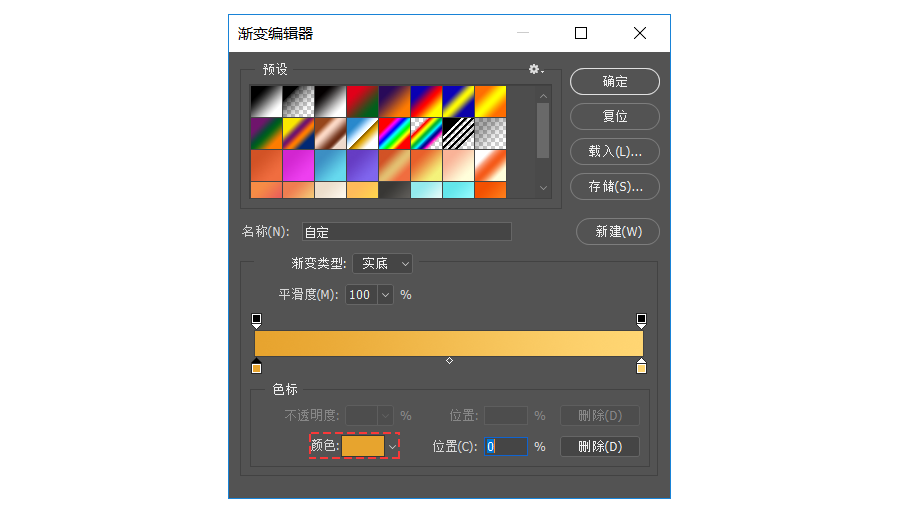Select the dark gray gradient preset
This screenshot has height=519, width=900.
[x=394, y=190]
